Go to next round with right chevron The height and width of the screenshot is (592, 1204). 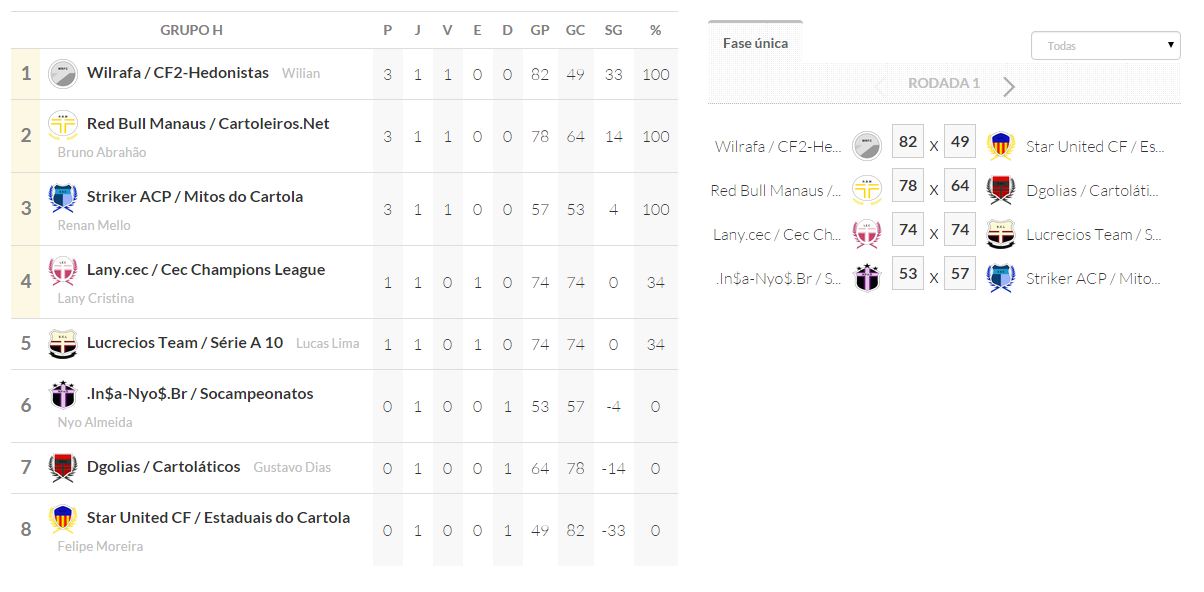click(x=1009, y=86)
